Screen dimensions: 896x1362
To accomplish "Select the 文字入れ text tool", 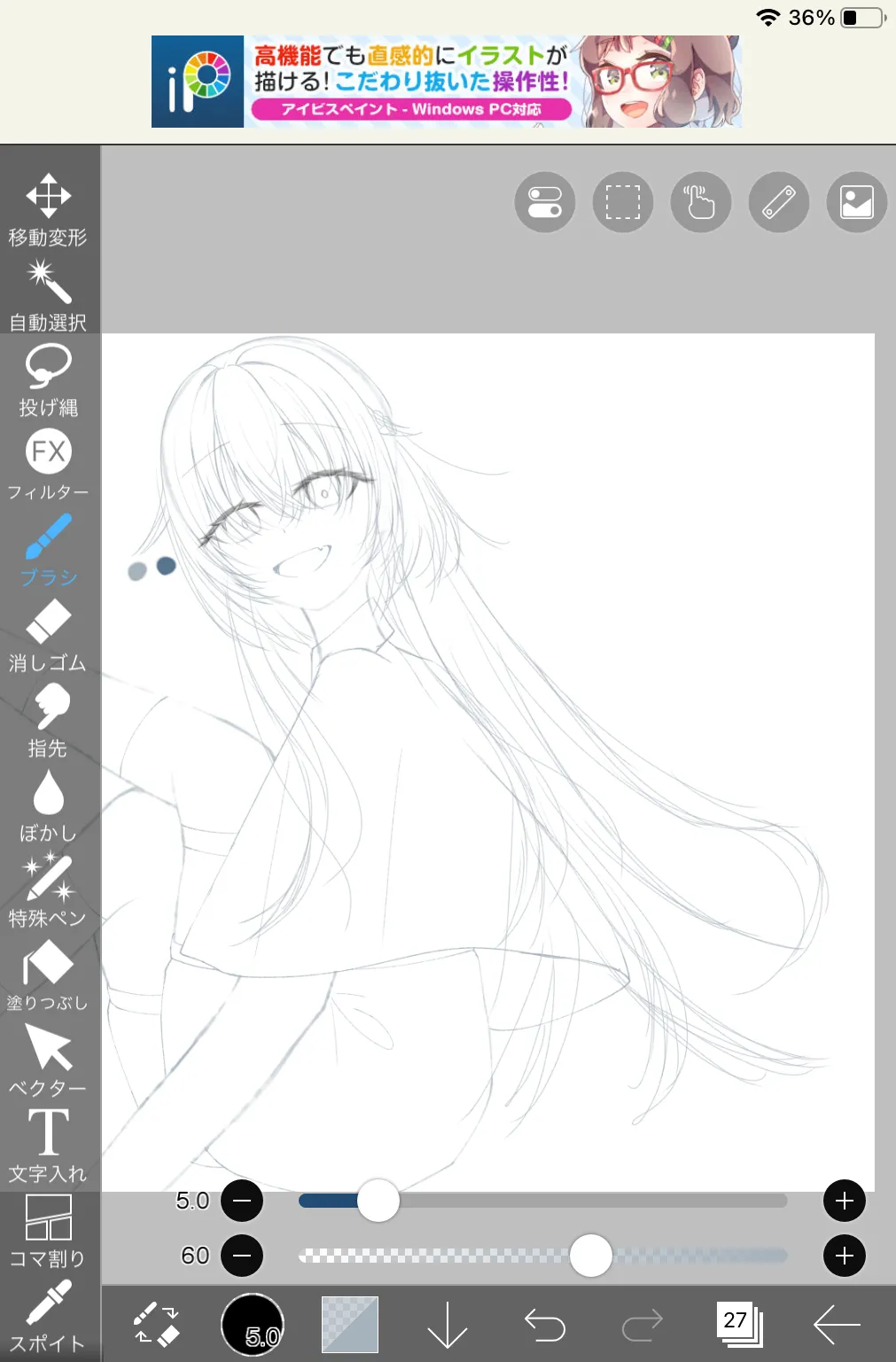I will pos(49,1146).
